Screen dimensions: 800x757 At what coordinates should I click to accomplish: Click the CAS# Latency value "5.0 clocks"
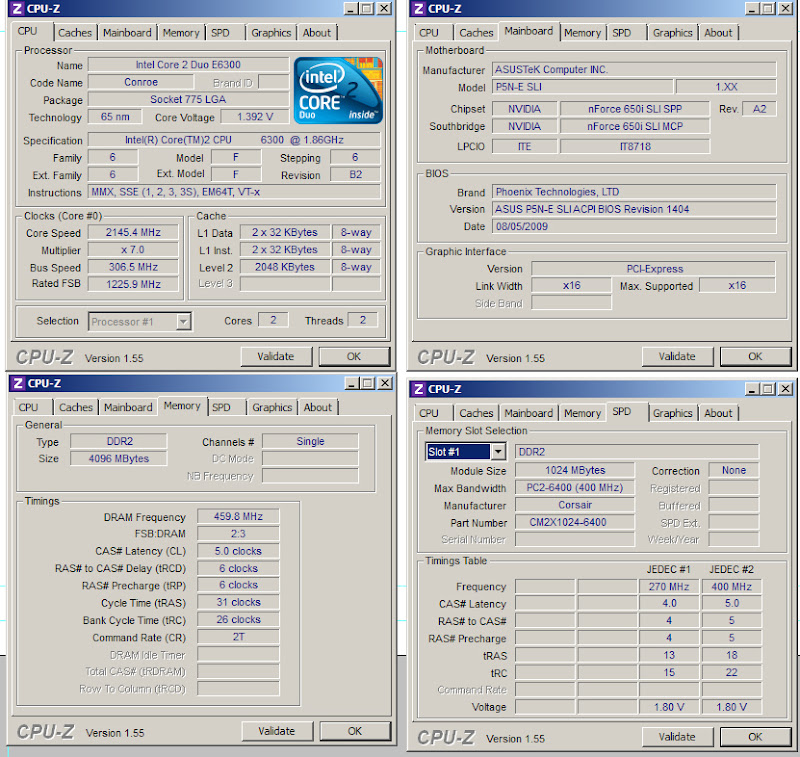click(238, 551)
